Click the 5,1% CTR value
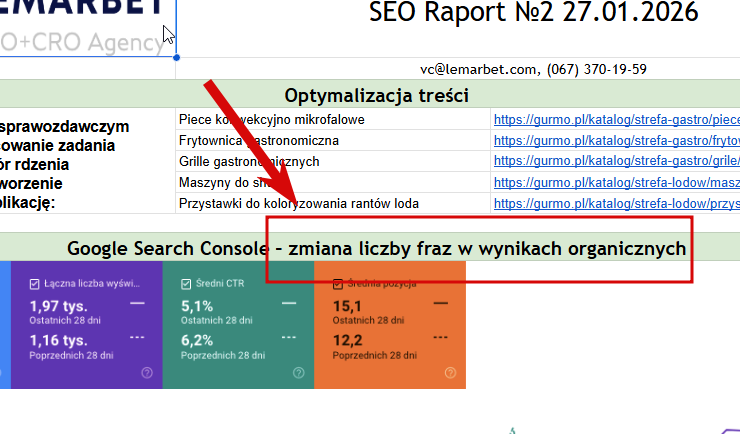 click(x=197, y=306)
